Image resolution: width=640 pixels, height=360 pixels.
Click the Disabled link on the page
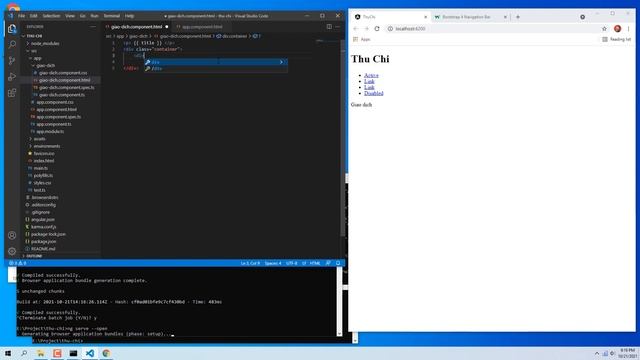tap(373, 93)
